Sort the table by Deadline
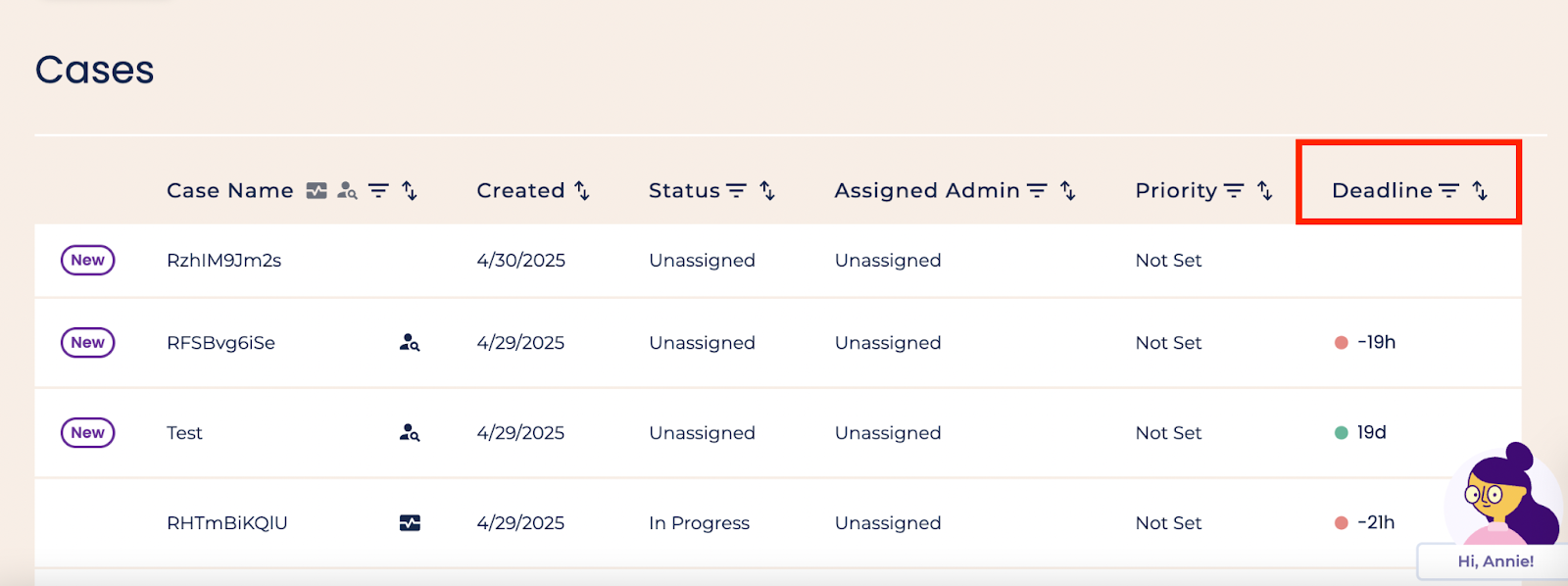The width and height of the screenshot is (1568, 586). (x=1480, y=191)
